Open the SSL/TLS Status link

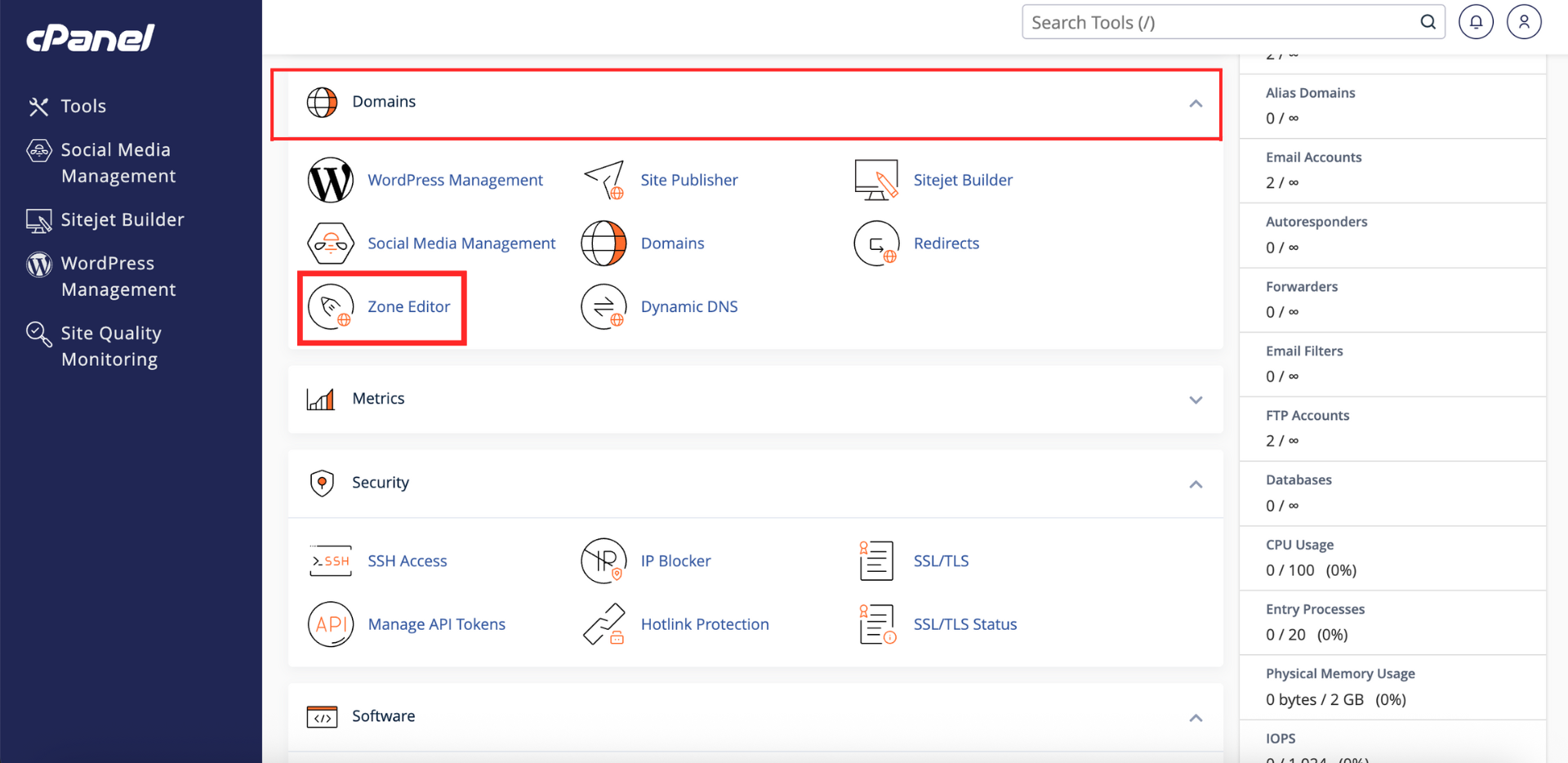coord(965,625)
